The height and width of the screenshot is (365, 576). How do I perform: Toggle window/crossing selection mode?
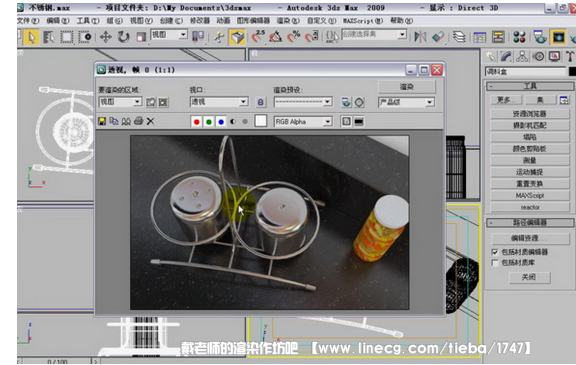tap(85, 37)
